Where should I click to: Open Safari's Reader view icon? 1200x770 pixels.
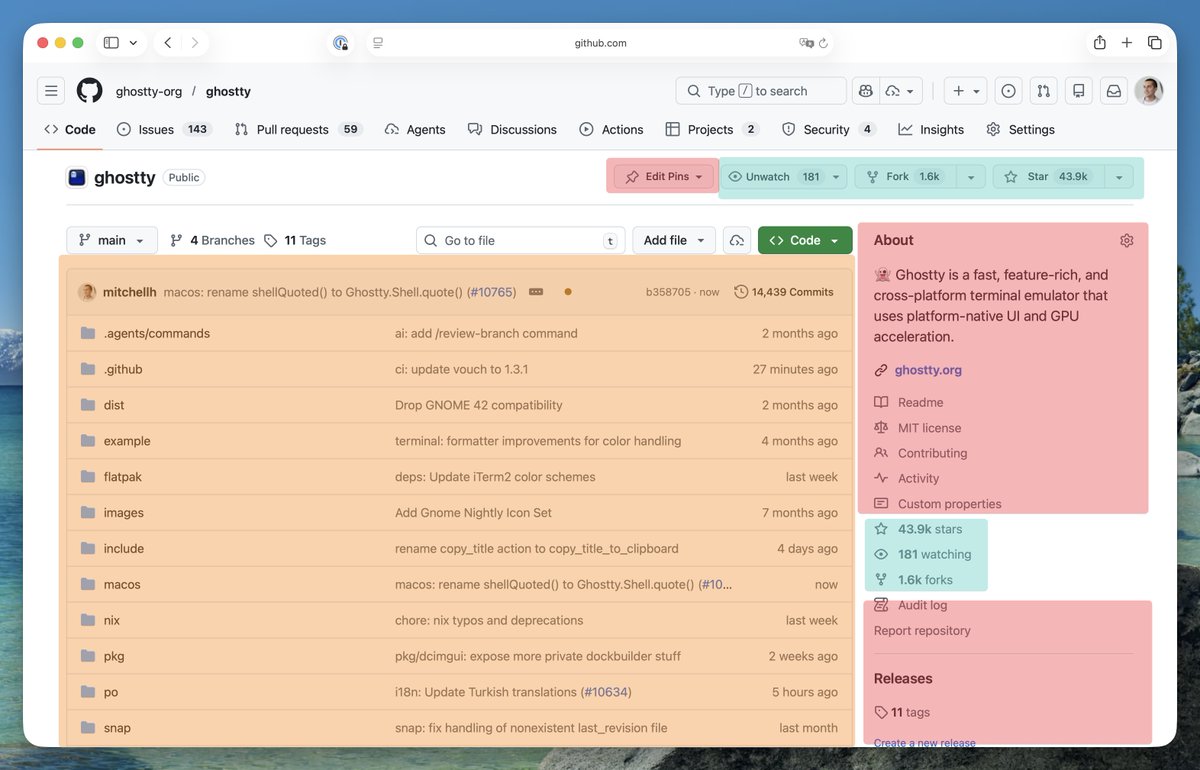[378, 43]
